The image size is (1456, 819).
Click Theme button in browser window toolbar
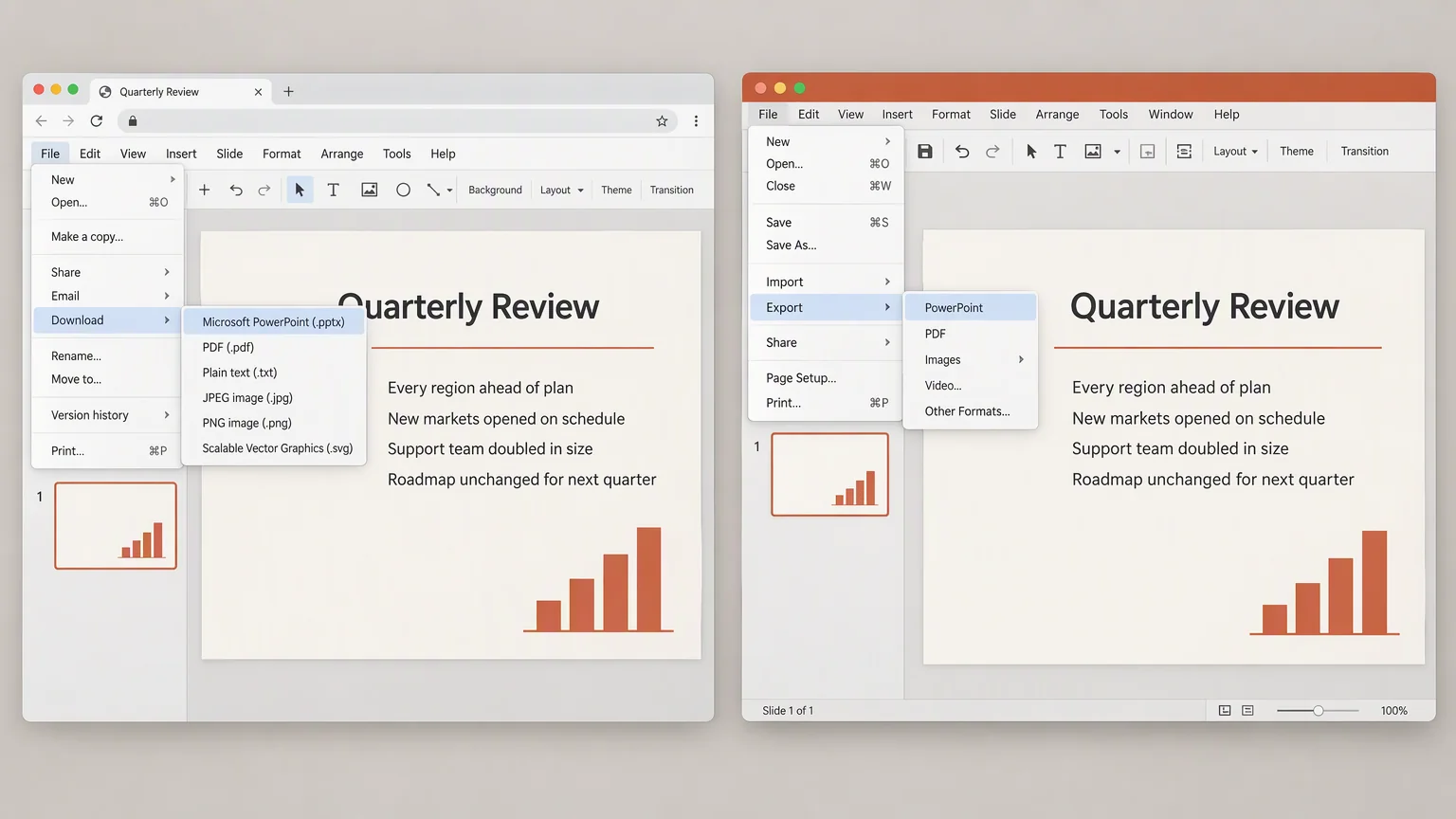coord(616,190)
